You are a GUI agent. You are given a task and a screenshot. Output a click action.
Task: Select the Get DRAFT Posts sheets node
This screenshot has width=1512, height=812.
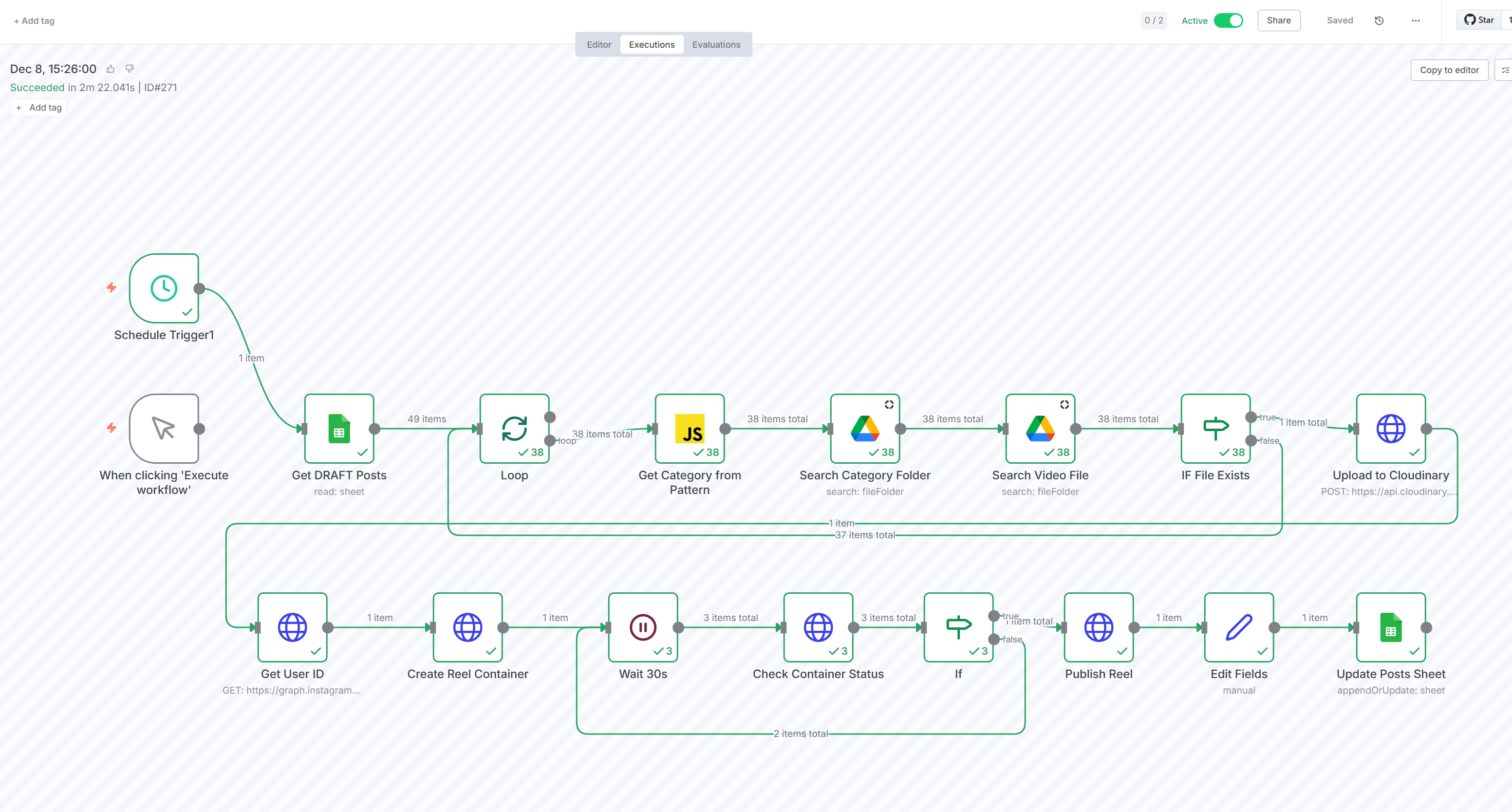pyautogui.click(x=338, y=429)
